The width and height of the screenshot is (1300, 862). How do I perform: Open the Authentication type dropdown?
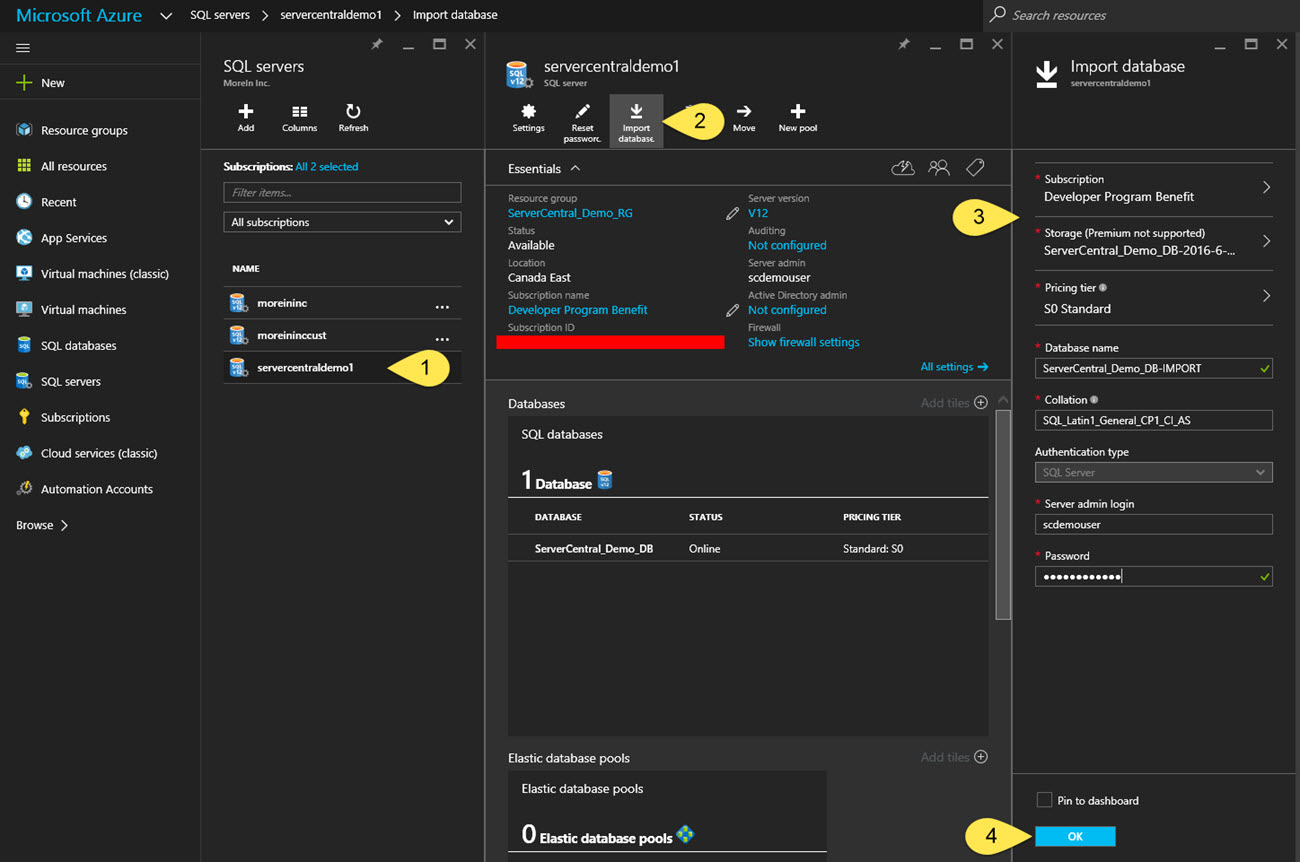point(1153,472)
